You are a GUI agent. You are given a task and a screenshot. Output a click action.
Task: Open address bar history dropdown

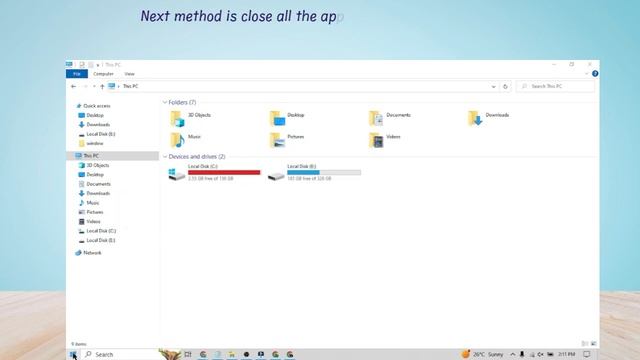pos(493,87)
